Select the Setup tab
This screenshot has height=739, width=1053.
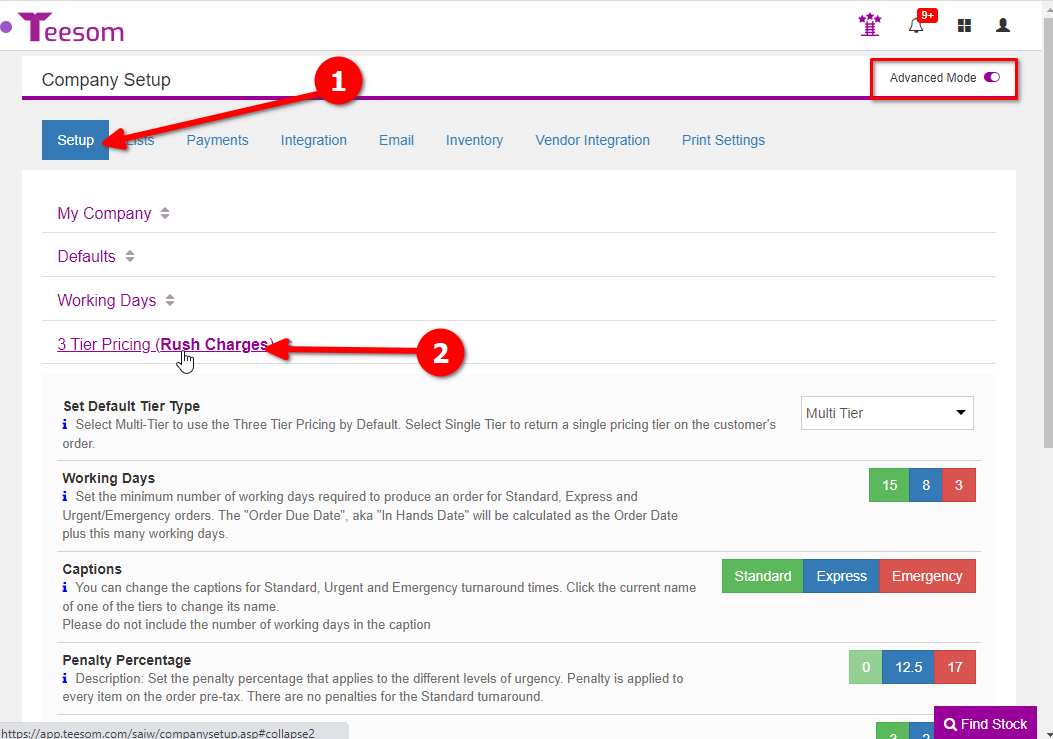75,140
